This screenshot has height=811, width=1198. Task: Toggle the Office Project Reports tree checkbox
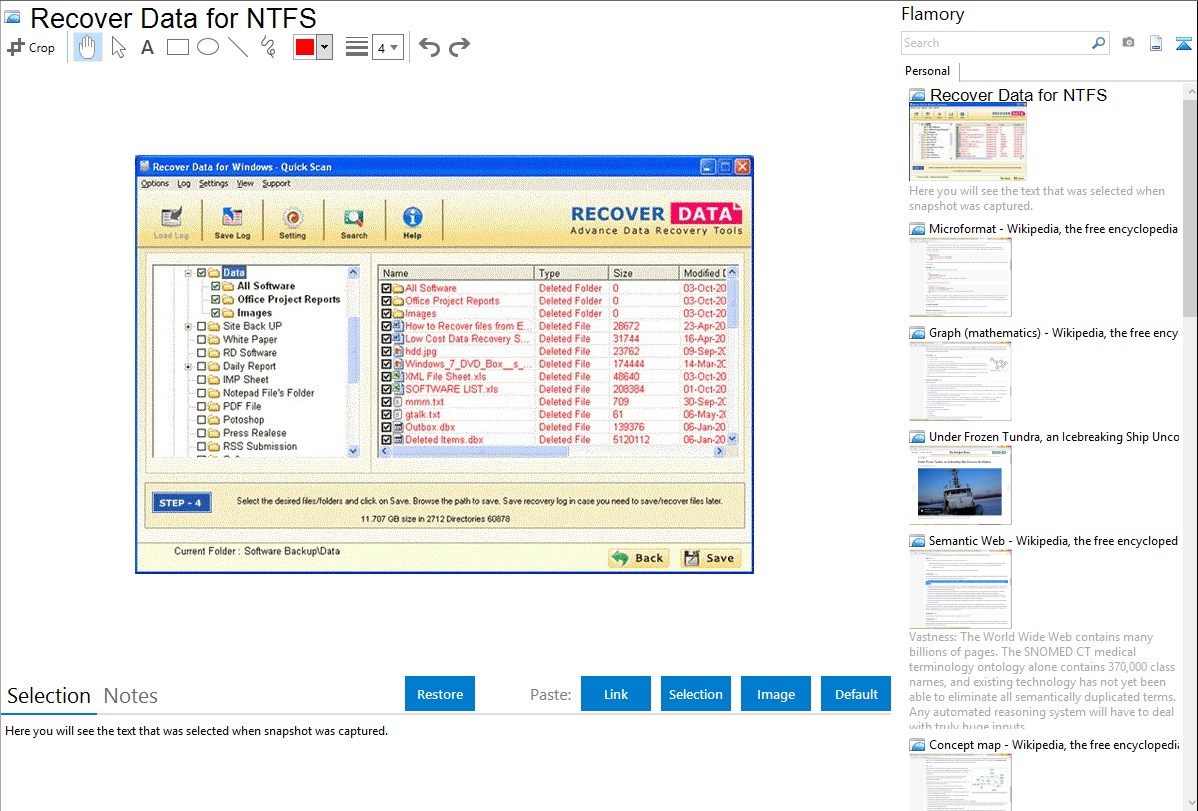point(215,300)
